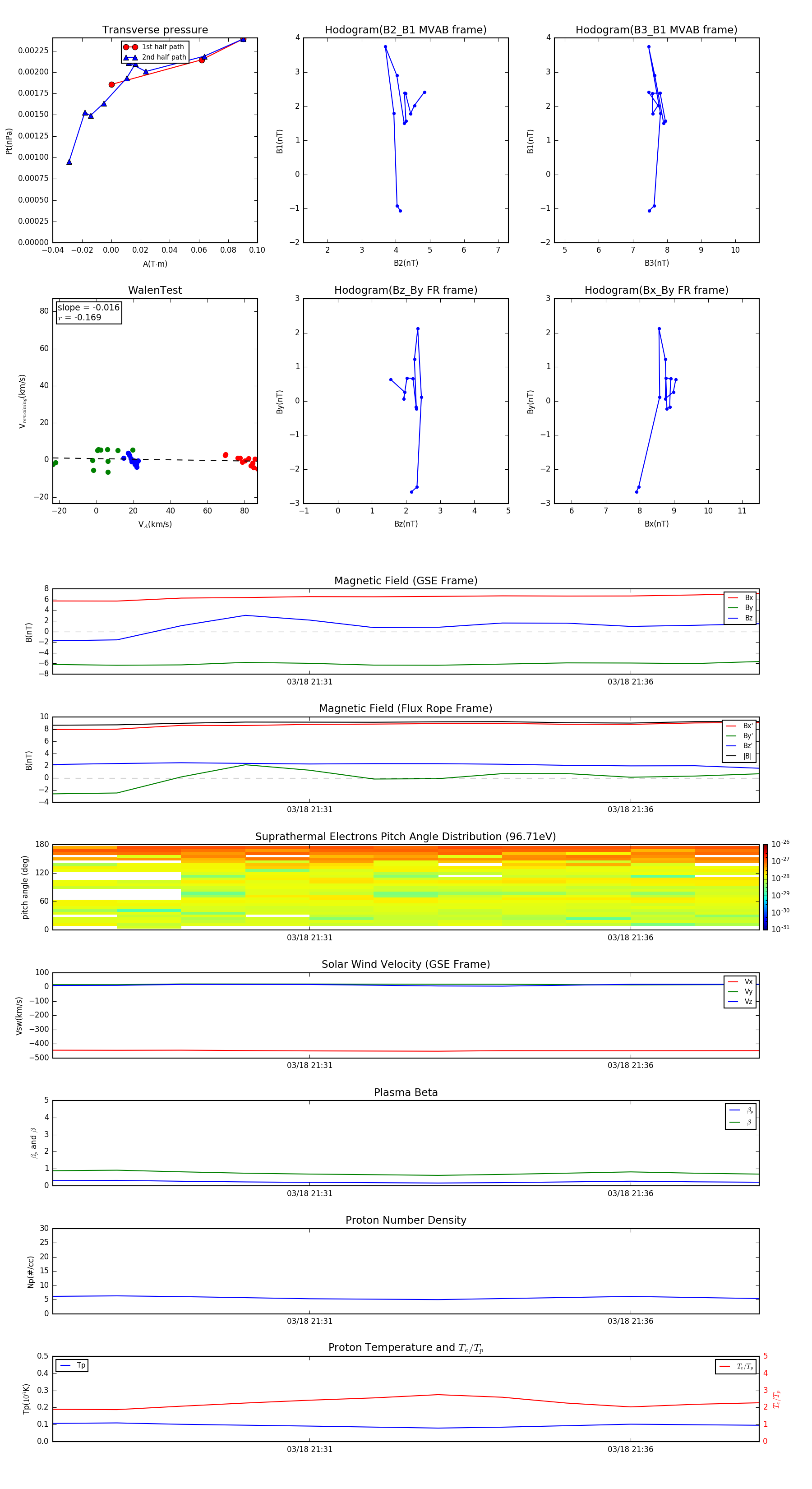Click the 'Solar Wind Velocity (GSE Frame)' title

(x=406, y=964)
